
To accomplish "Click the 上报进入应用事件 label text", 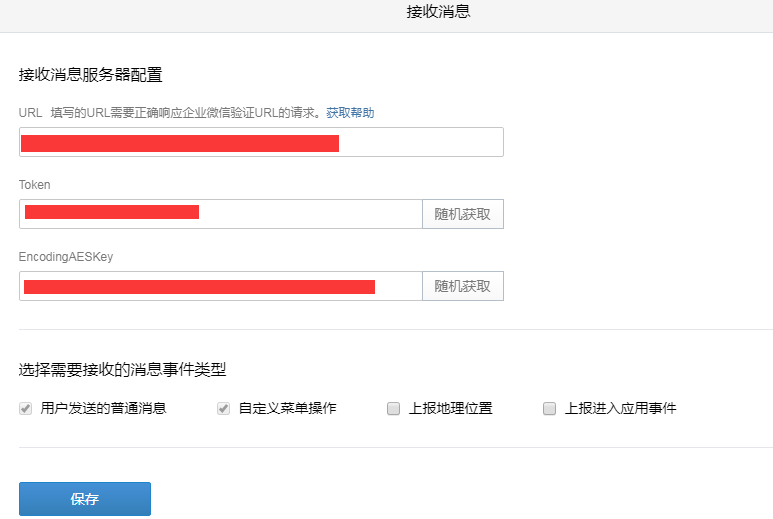I will click(x=620, y=409).
